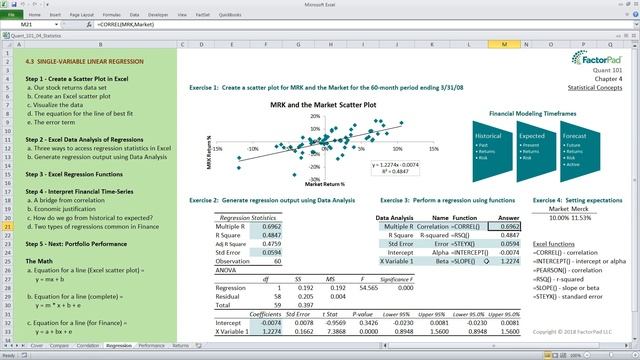Switch to the Home ribbon tab
The height and width of the screenshot is (360, 640).
point(35,15)
